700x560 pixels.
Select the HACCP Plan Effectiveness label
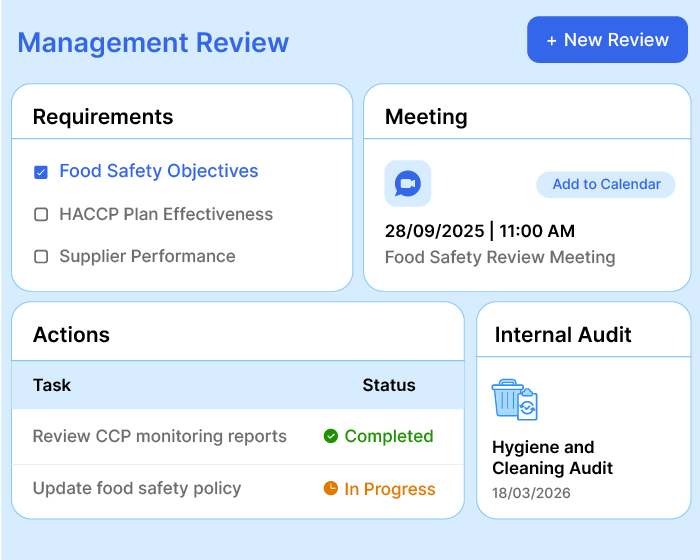pyautogui.click(x=166, y=214)
